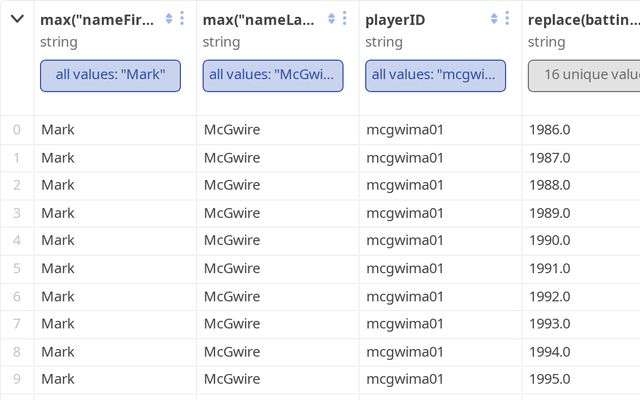Sort the max("nameLast") column
This screenshot has height=400, width=640.
point(331,19)
